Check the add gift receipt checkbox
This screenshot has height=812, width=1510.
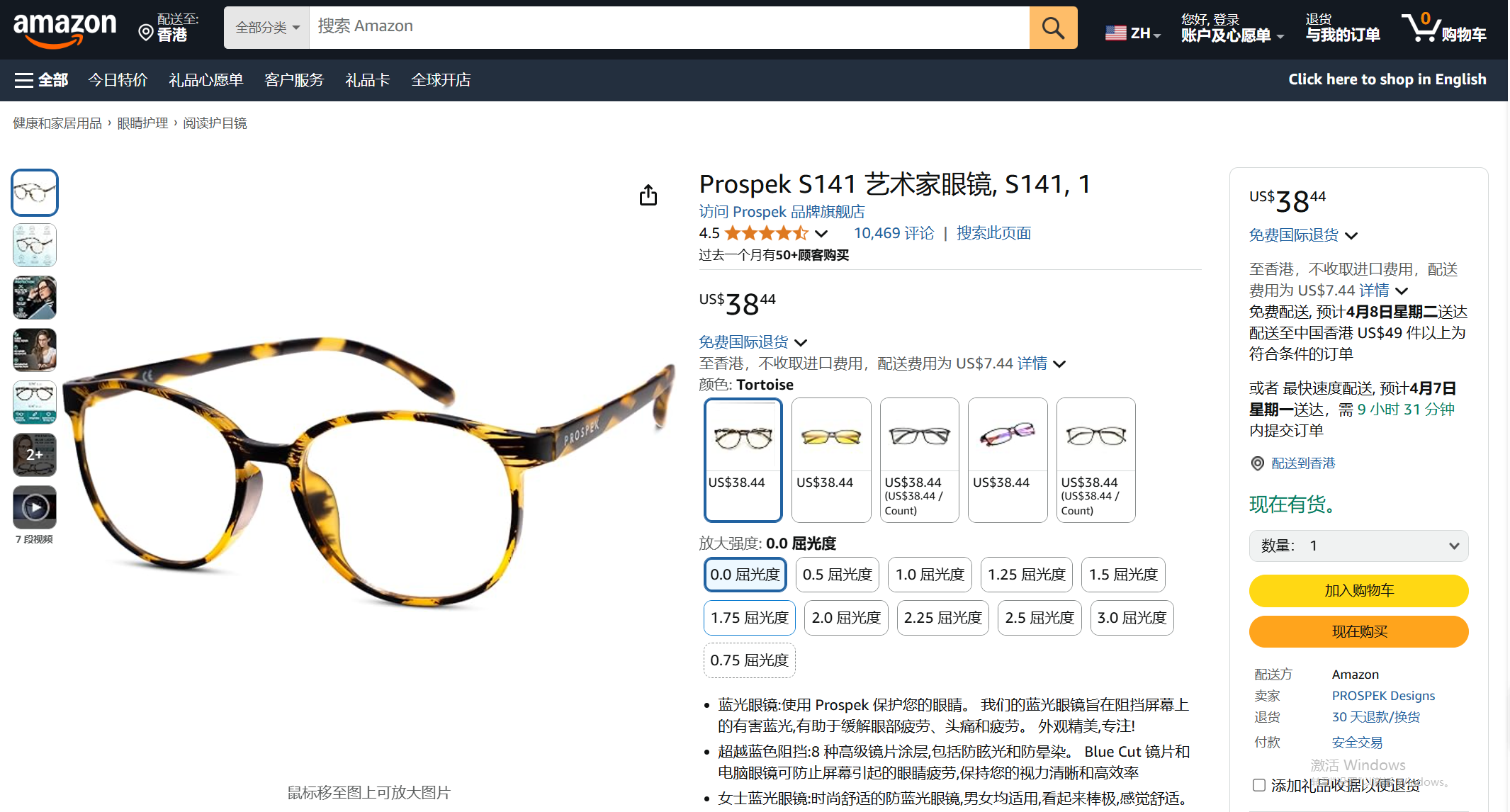[x=1258, y=785]
